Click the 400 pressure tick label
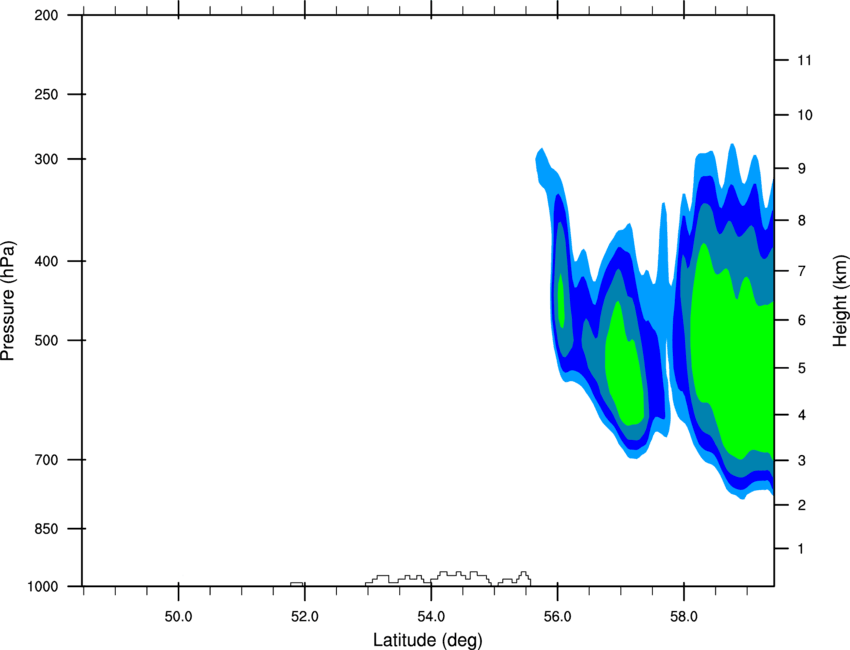Viewport: 850px width, 650px height. 46,261
